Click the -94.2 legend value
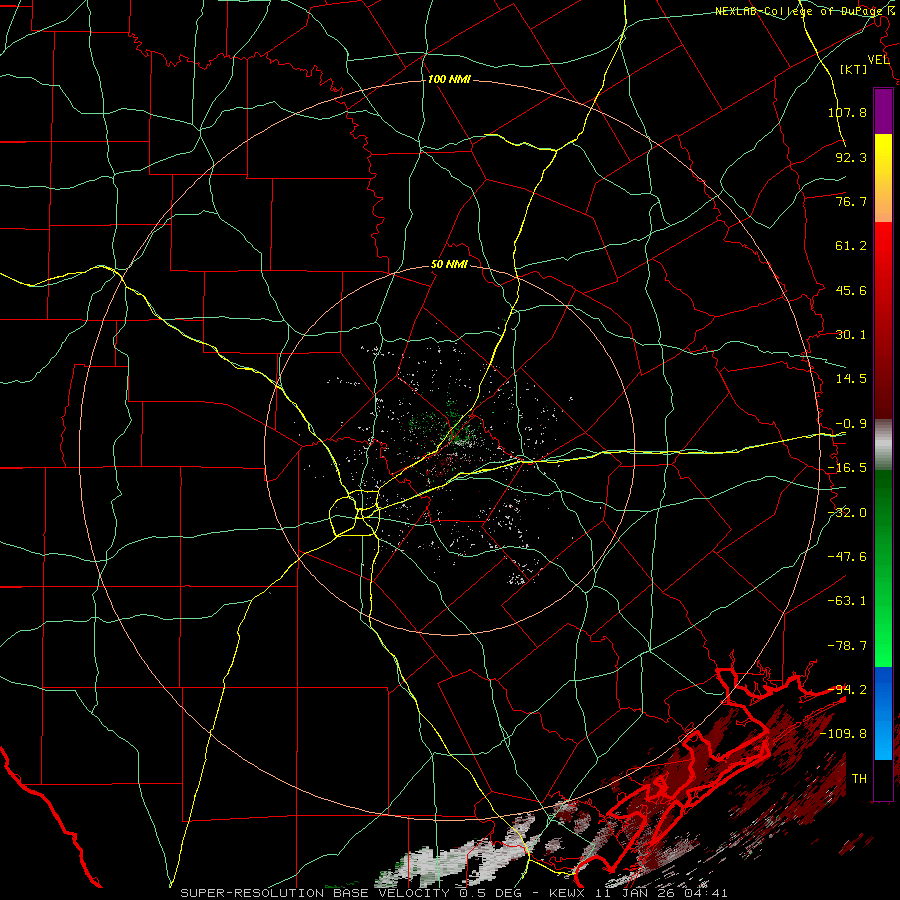This screenshot has width=900, height=900. pos(847,689)
